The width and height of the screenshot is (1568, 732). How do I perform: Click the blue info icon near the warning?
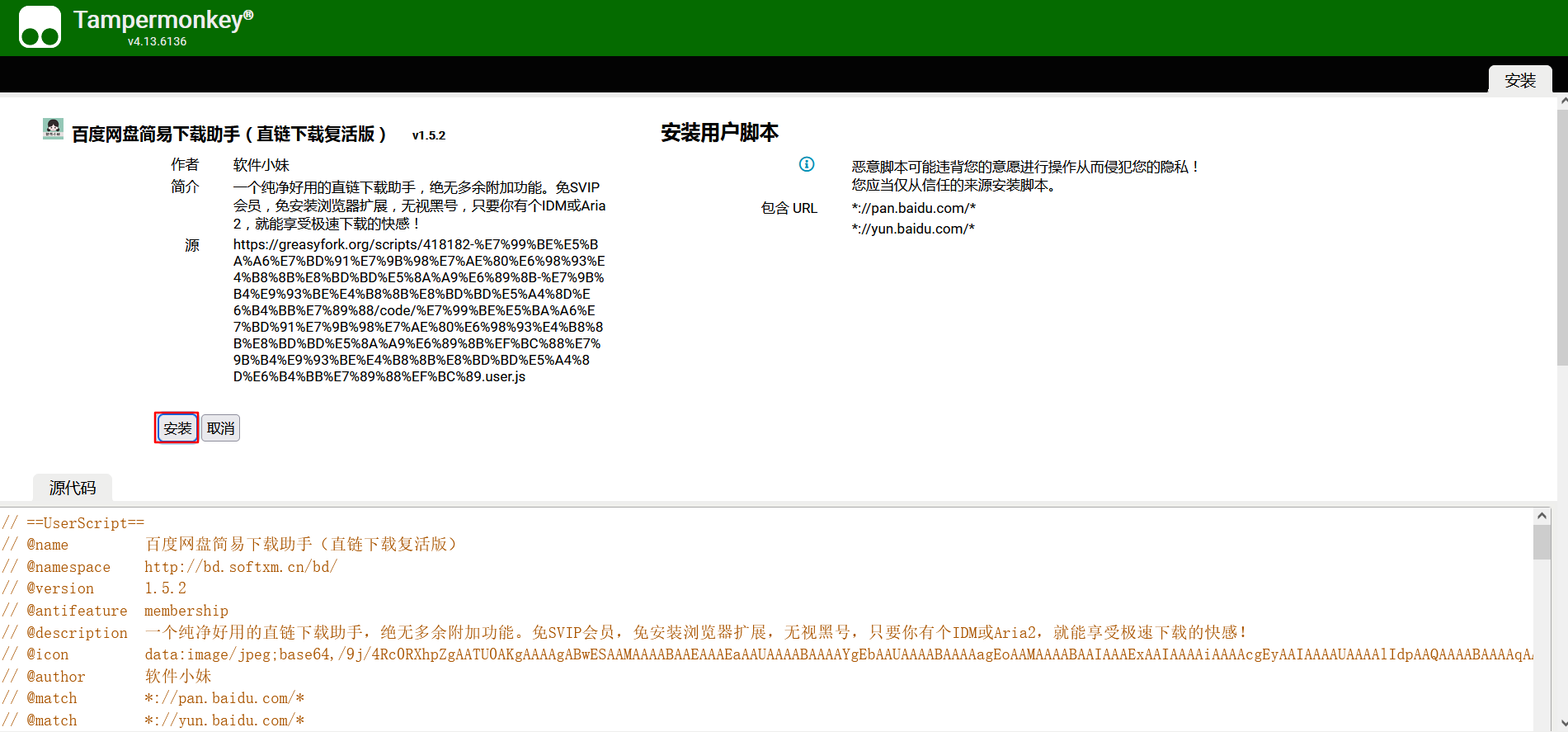point(807,164)
